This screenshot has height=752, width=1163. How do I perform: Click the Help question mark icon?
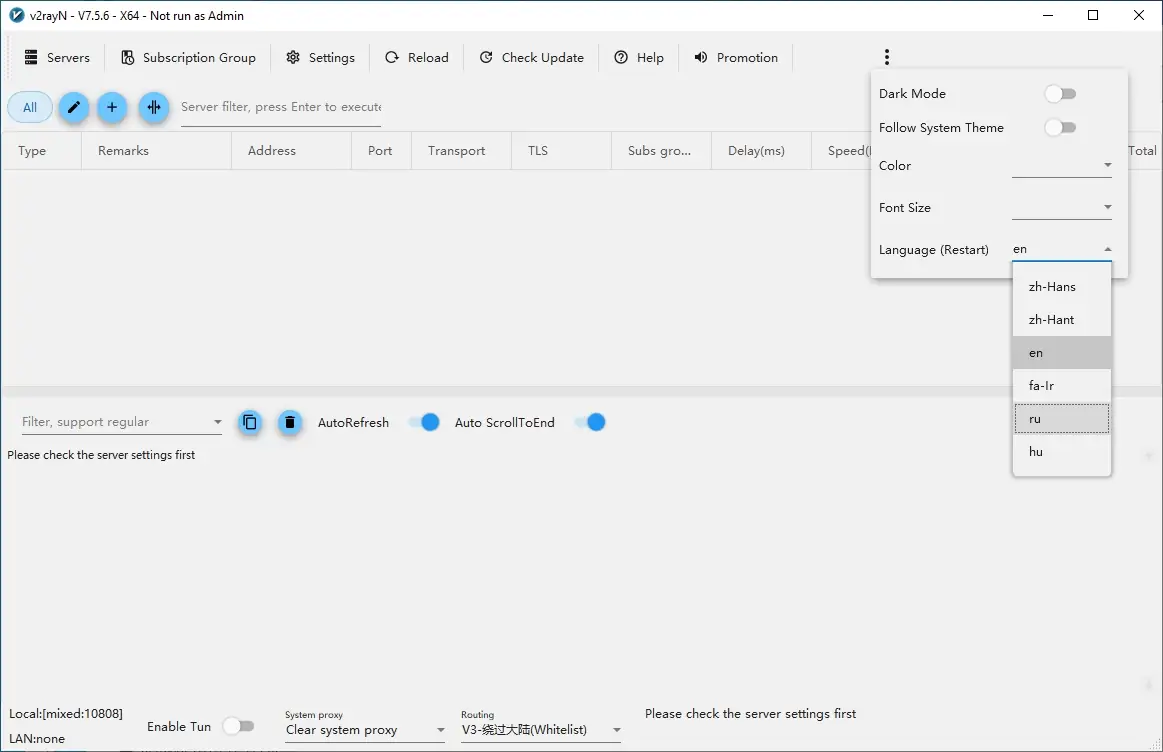(x=621, y=57)
